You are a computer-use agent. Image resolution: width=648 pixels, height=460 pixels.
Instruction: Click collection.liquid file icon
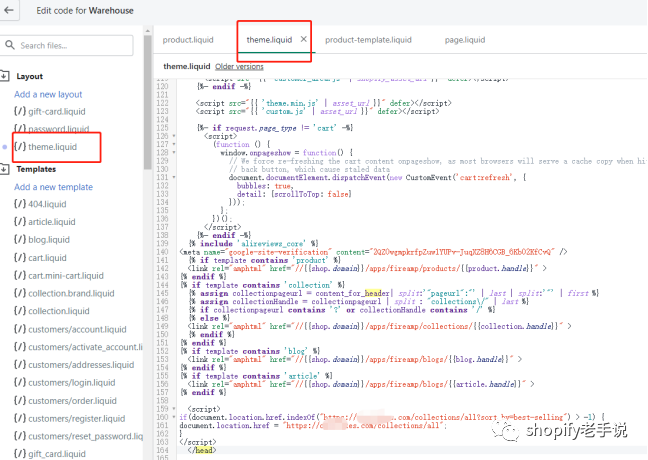(20, 311)
